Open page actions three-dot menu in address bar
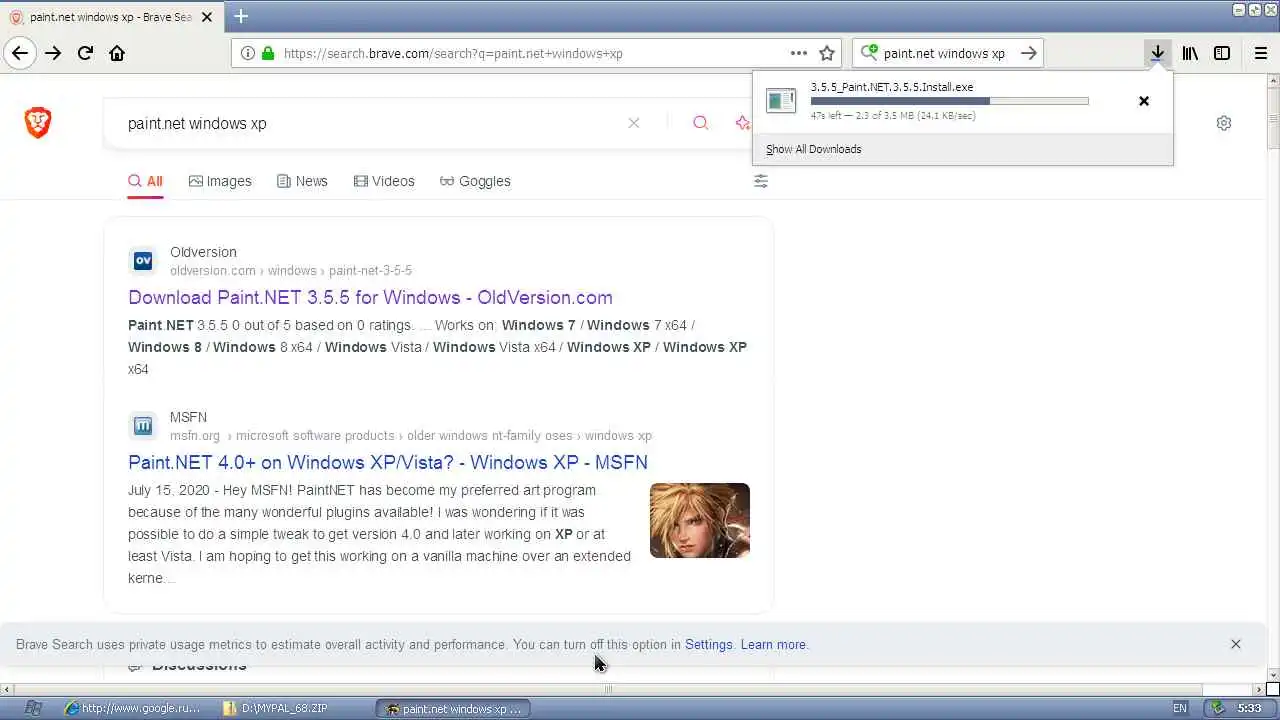This screenshot has width=1280, height=720. tap(799, 53)
